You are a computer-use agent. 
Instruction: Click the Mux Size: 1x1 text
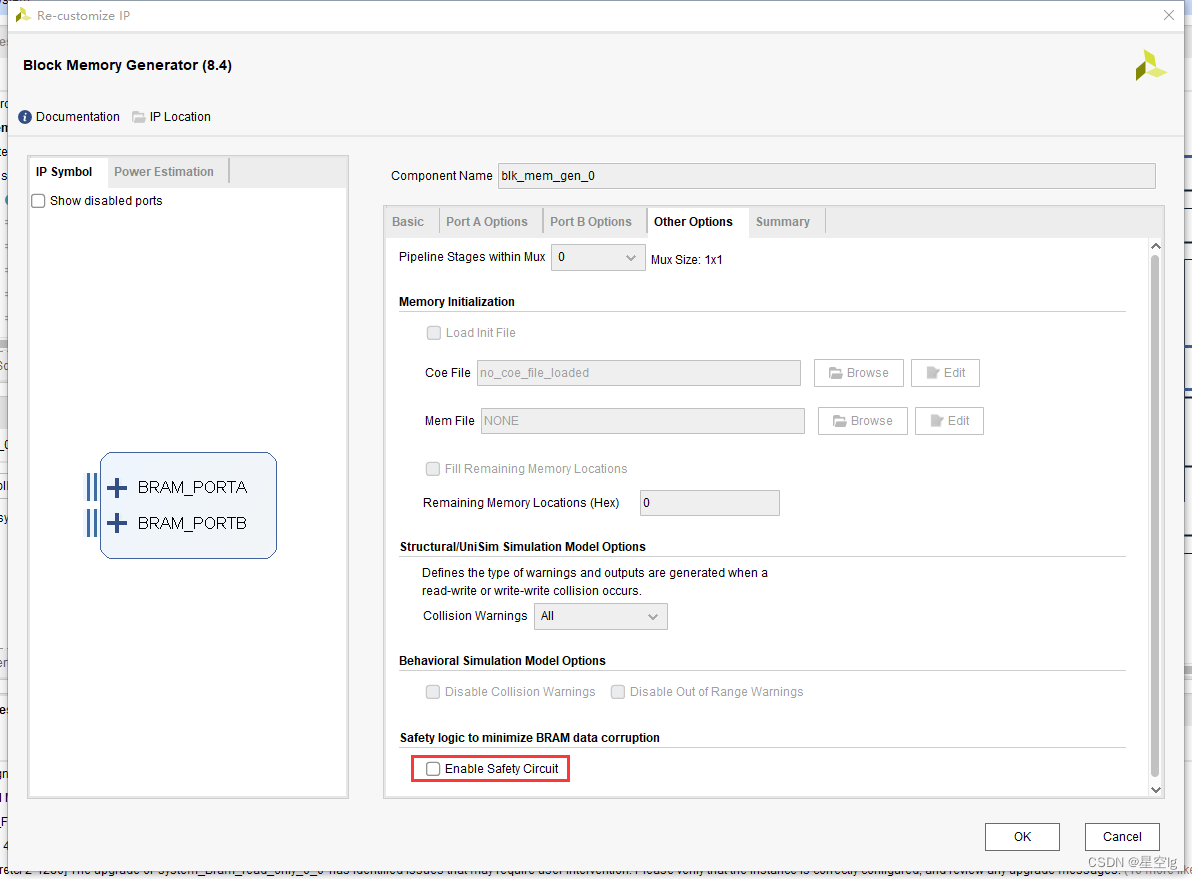(x=686, y=260)
